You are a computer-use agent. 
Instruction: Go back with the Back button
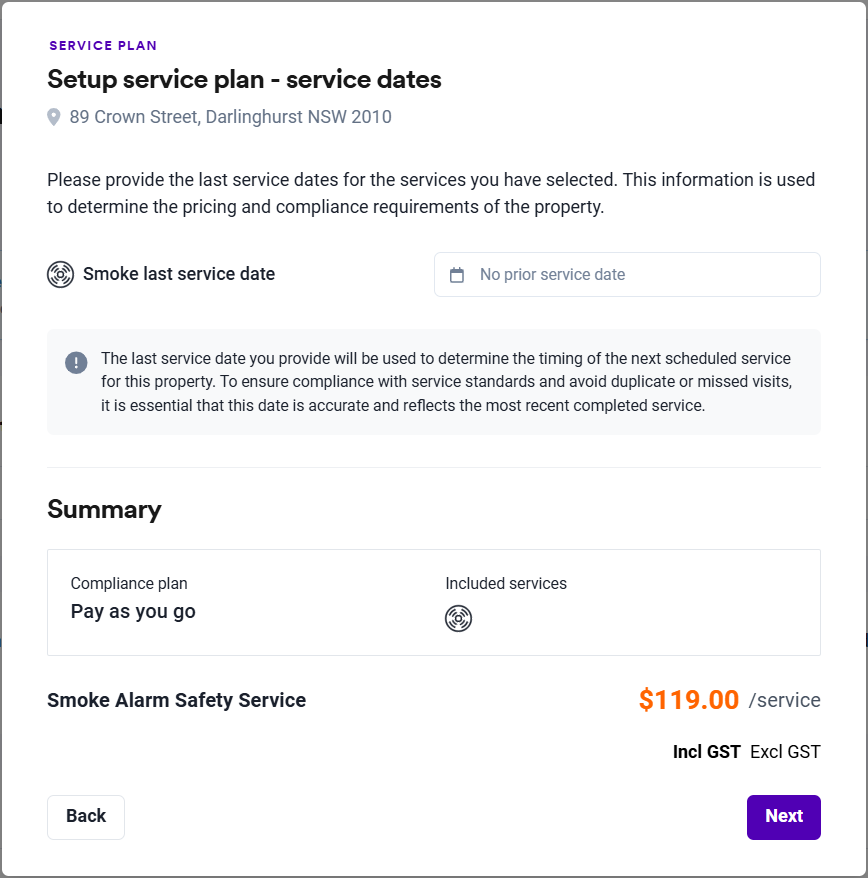[x=86, y=817]
